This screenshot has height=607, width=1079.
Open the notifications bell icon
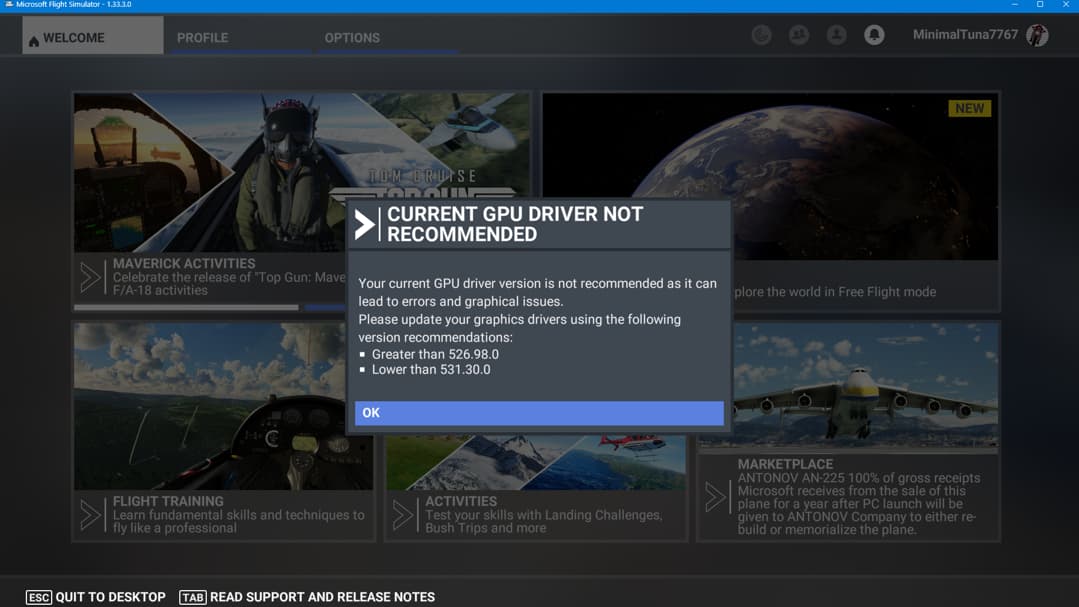[874, 35]
